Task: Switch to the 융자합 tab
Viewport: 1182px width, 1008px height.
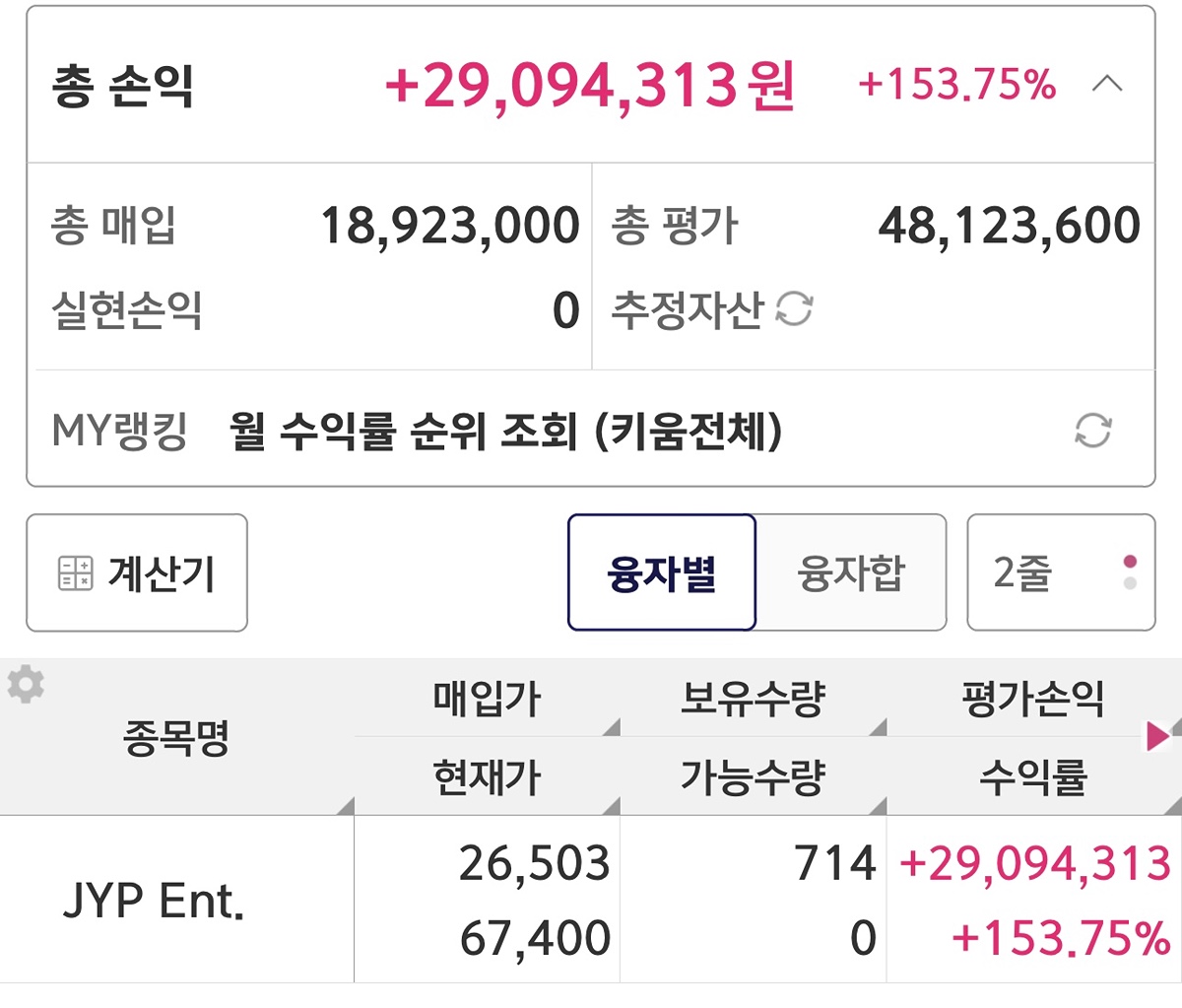Action: pyautogui.click(x=851, y=572)
